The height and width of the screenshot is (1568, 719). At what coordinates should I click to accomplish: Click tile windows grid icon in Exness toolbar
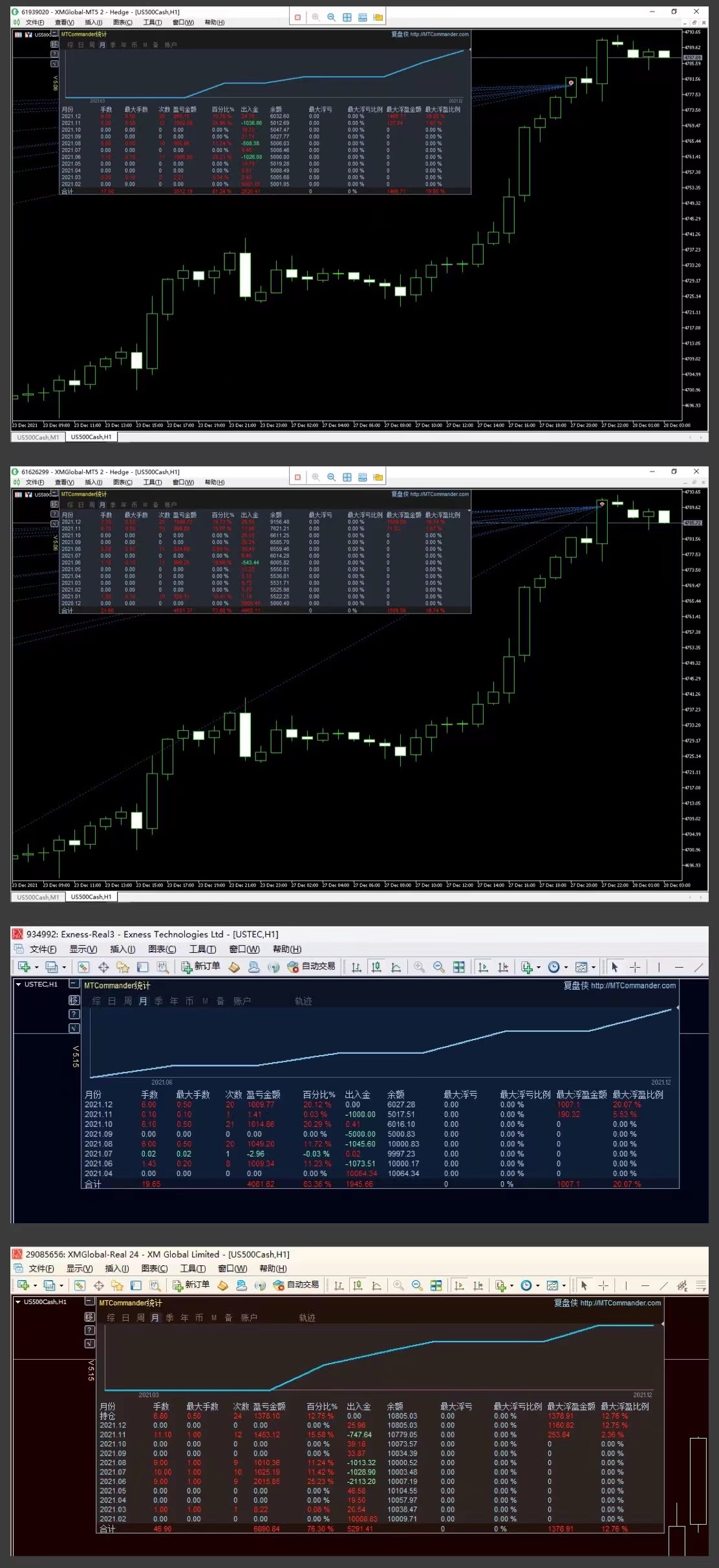pyautogui.click(x=458, y=967)
